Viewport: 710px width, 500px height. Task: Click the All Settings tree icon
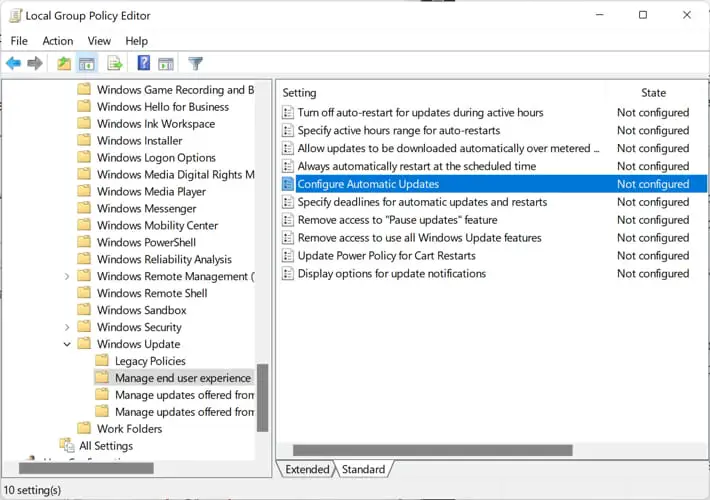tap(67, 445)
